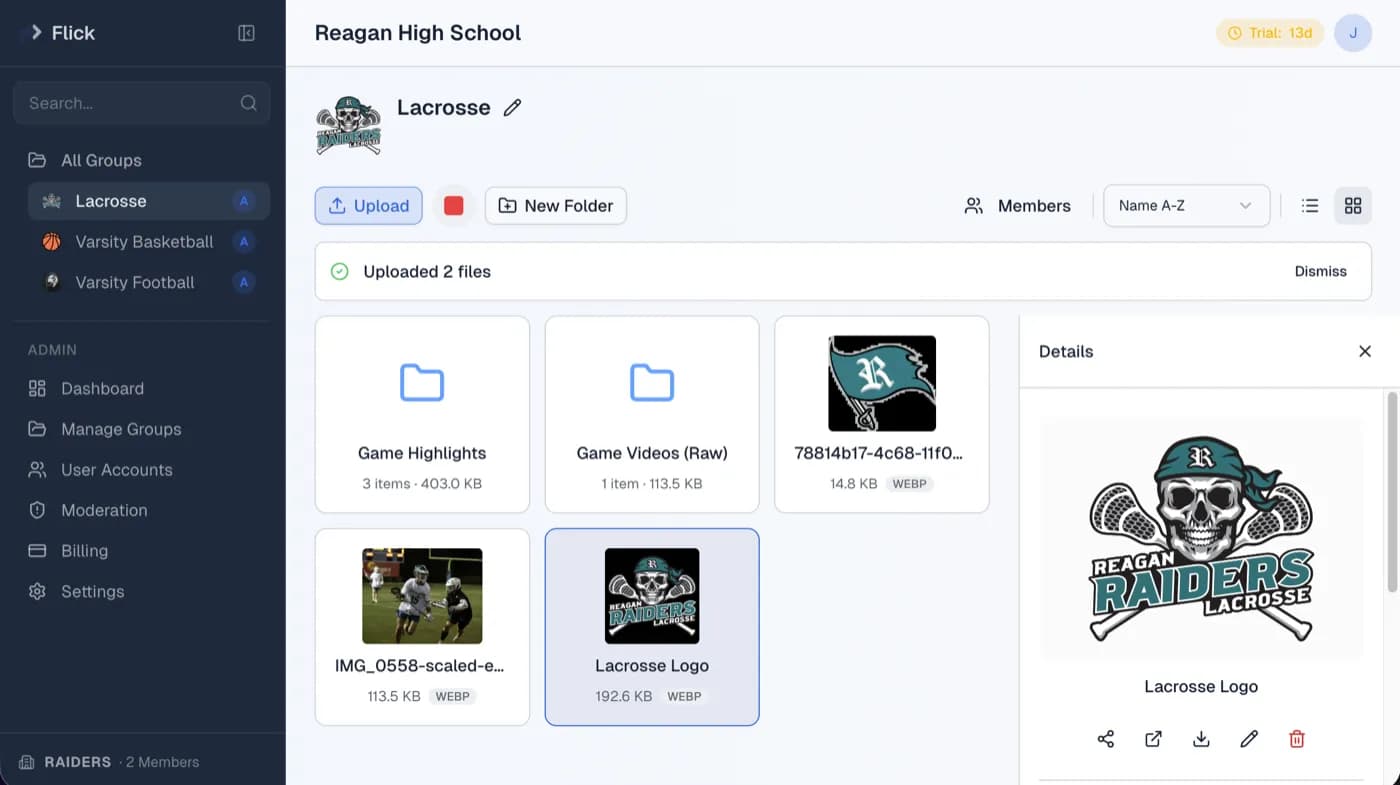The image size is (1400, 785).
Task: Open Manage Groups in the admin menu
Action: coord(121,429)
